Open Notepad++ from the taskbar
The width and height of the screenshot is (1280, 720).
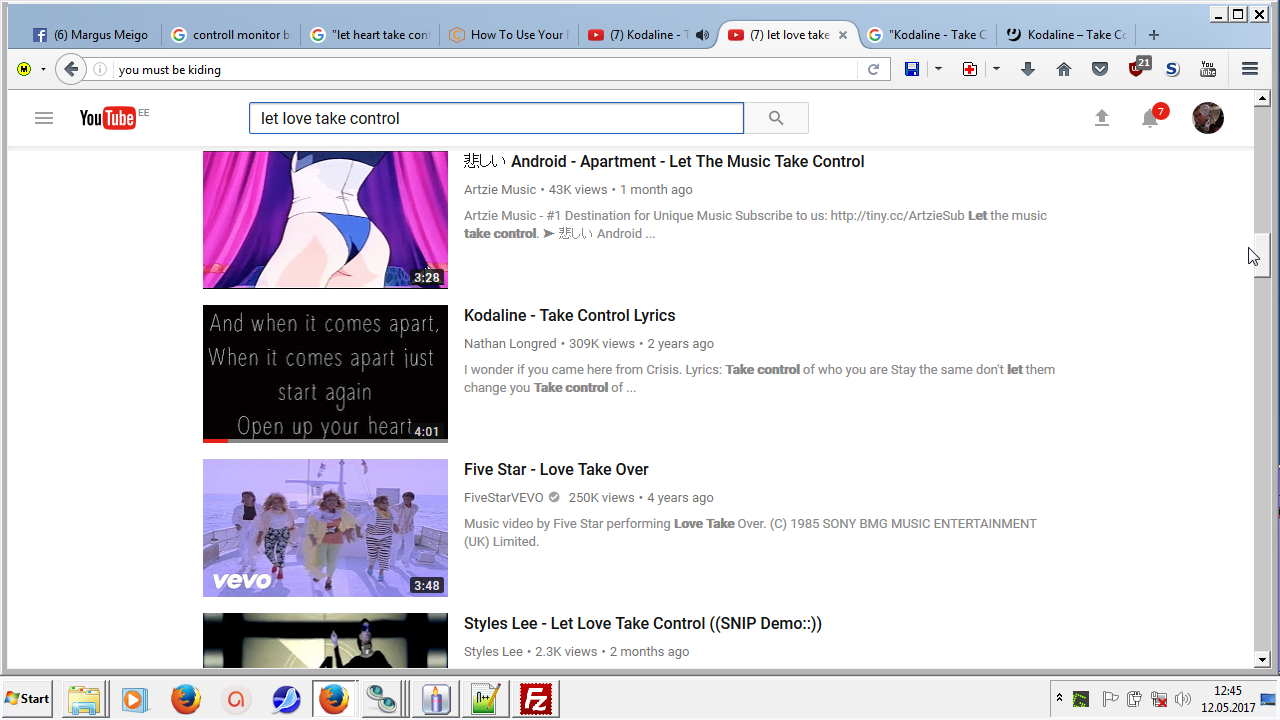point(487,699)
